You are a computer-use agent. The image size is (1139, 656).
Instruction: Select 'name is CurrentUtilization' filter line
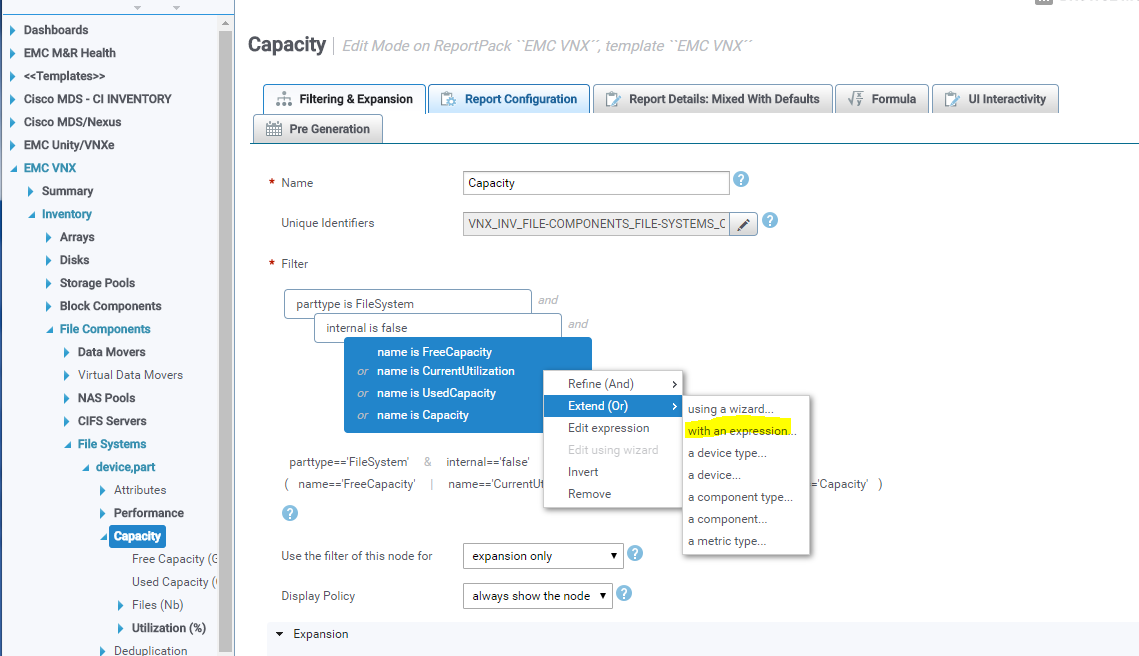[x=445, y=371]
